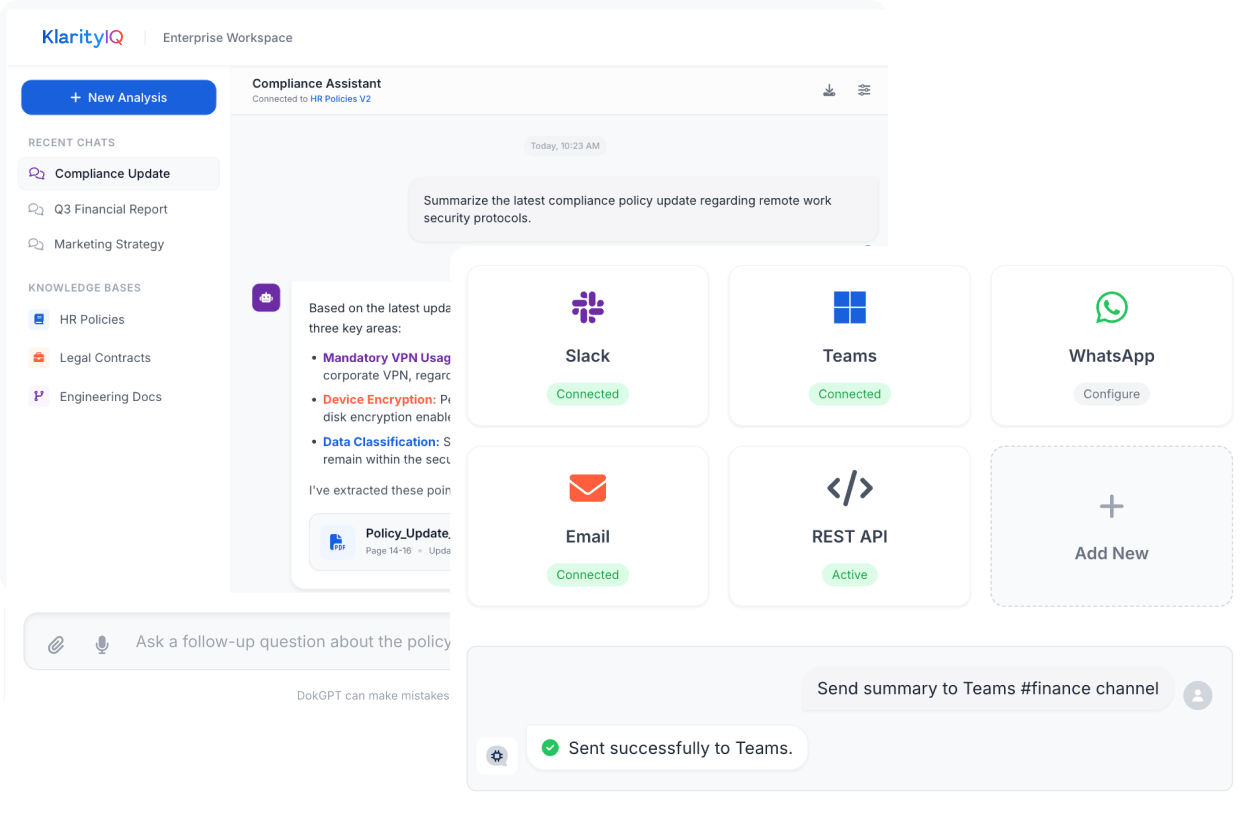Click the WhatsApp Configure button

pos(1111,394)
